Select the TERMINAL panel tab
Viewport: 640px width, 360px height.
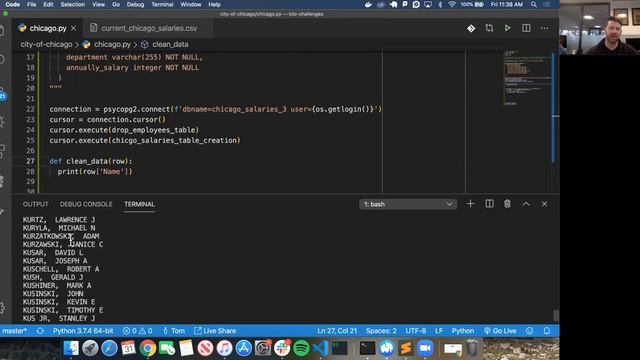(x=139, y=204)
